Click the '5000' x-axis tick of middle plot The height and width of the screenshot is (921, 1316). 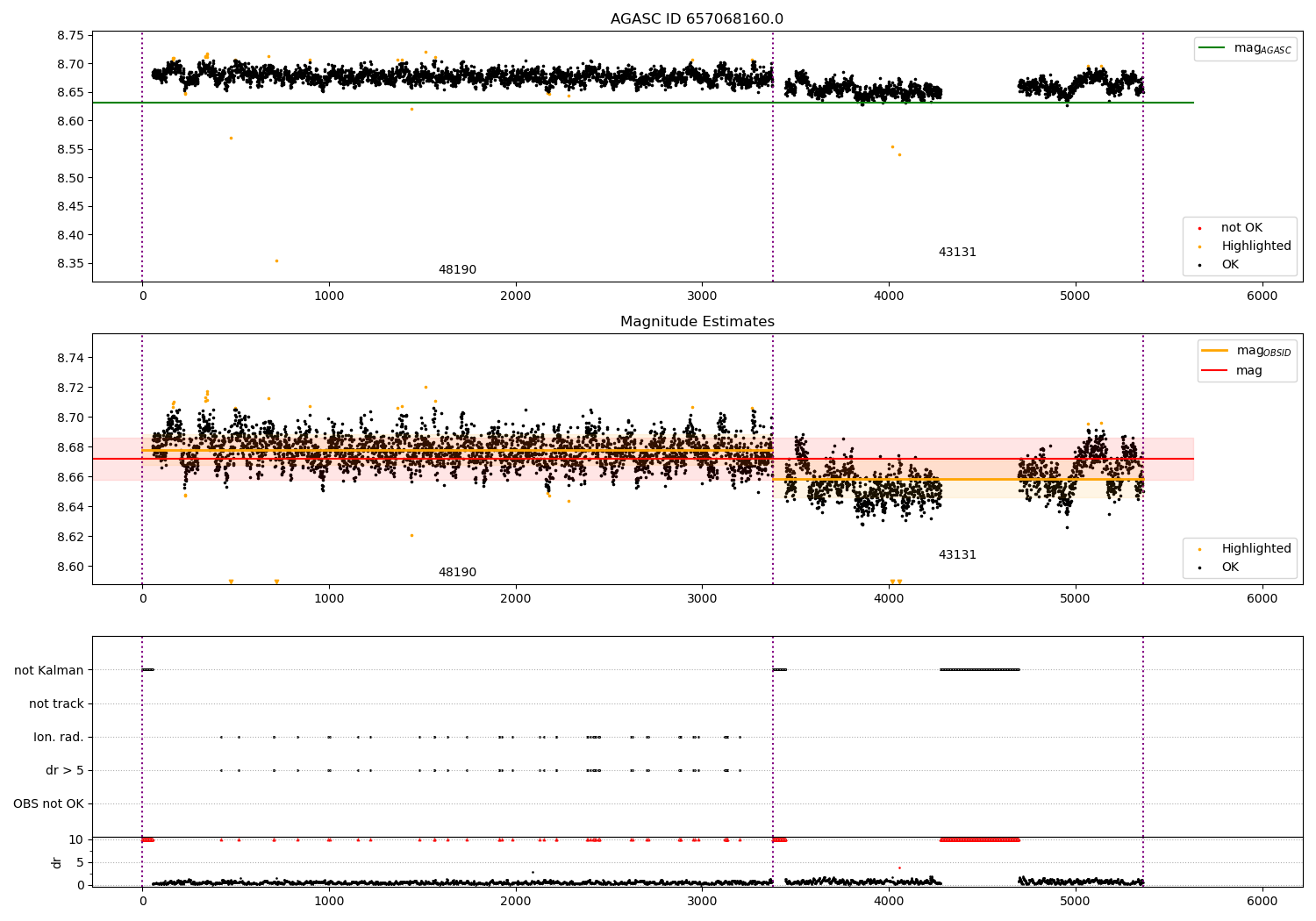point(1076,599)
